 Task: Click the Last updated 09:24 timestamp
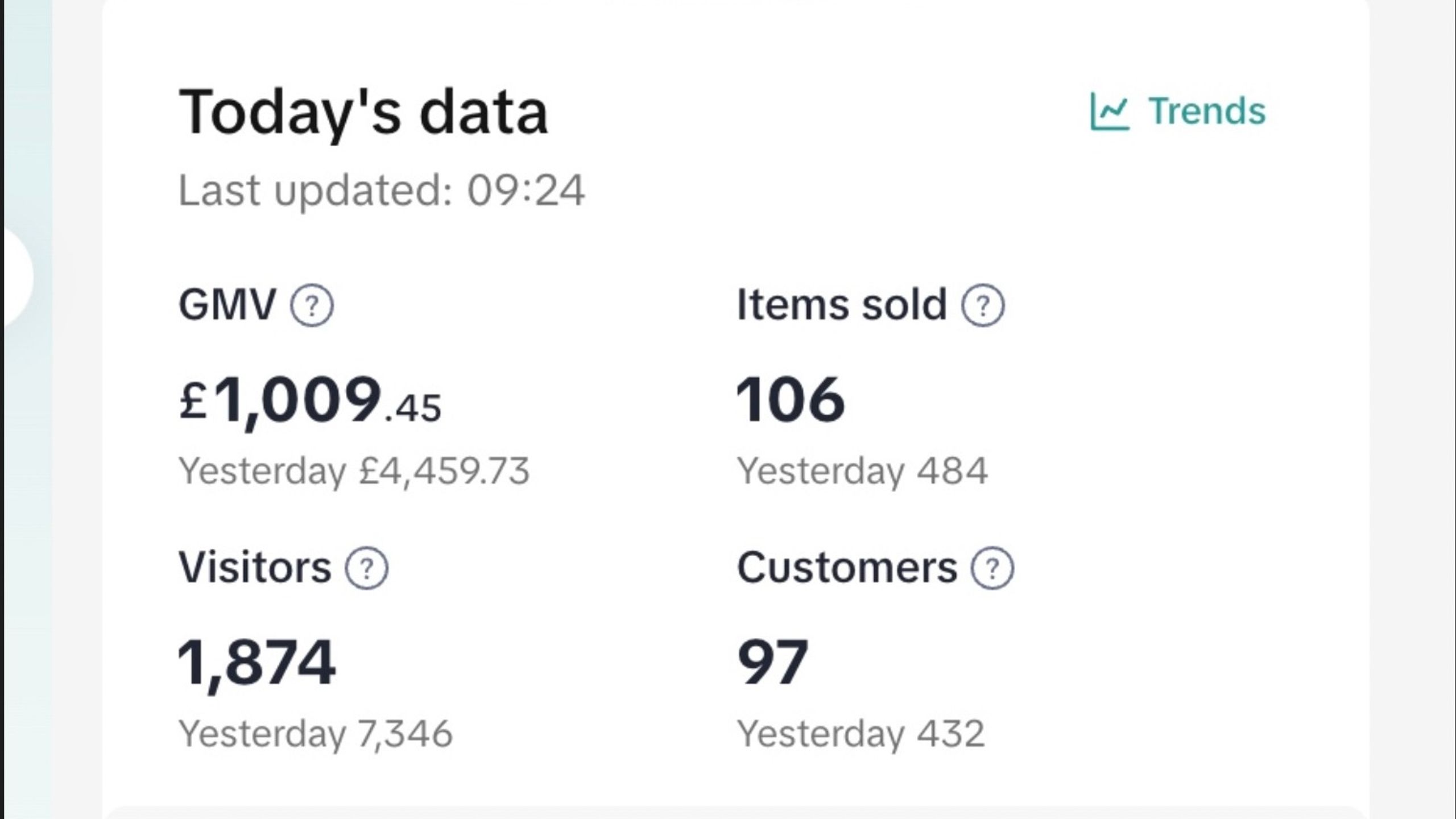coord(382,191)
